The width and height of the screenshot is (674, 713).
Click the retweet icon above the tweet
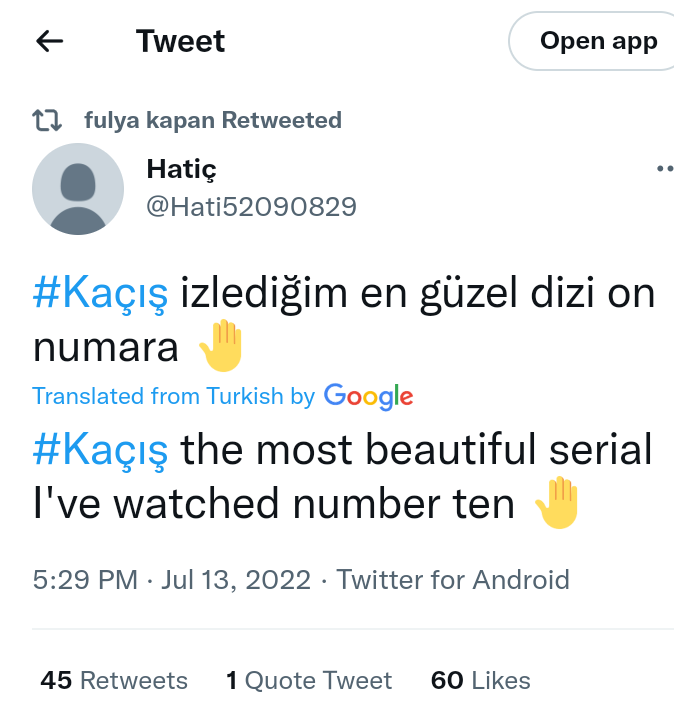pyautogui.click(x=47, y=121)
